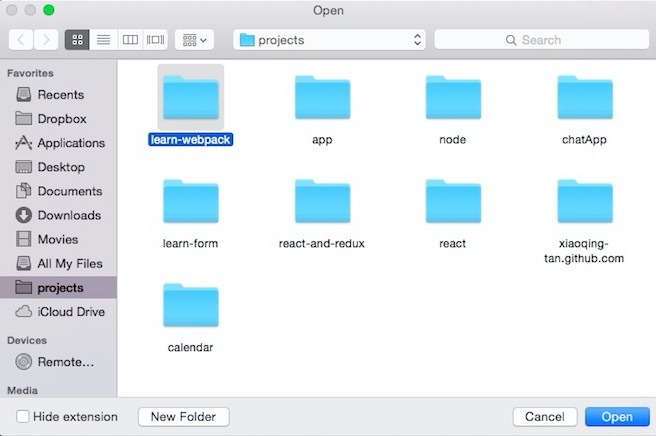Open Downloads in the sidebar
Image resolution: width=656 pixels, height=436 pixels.
click(x=59, y=215)
